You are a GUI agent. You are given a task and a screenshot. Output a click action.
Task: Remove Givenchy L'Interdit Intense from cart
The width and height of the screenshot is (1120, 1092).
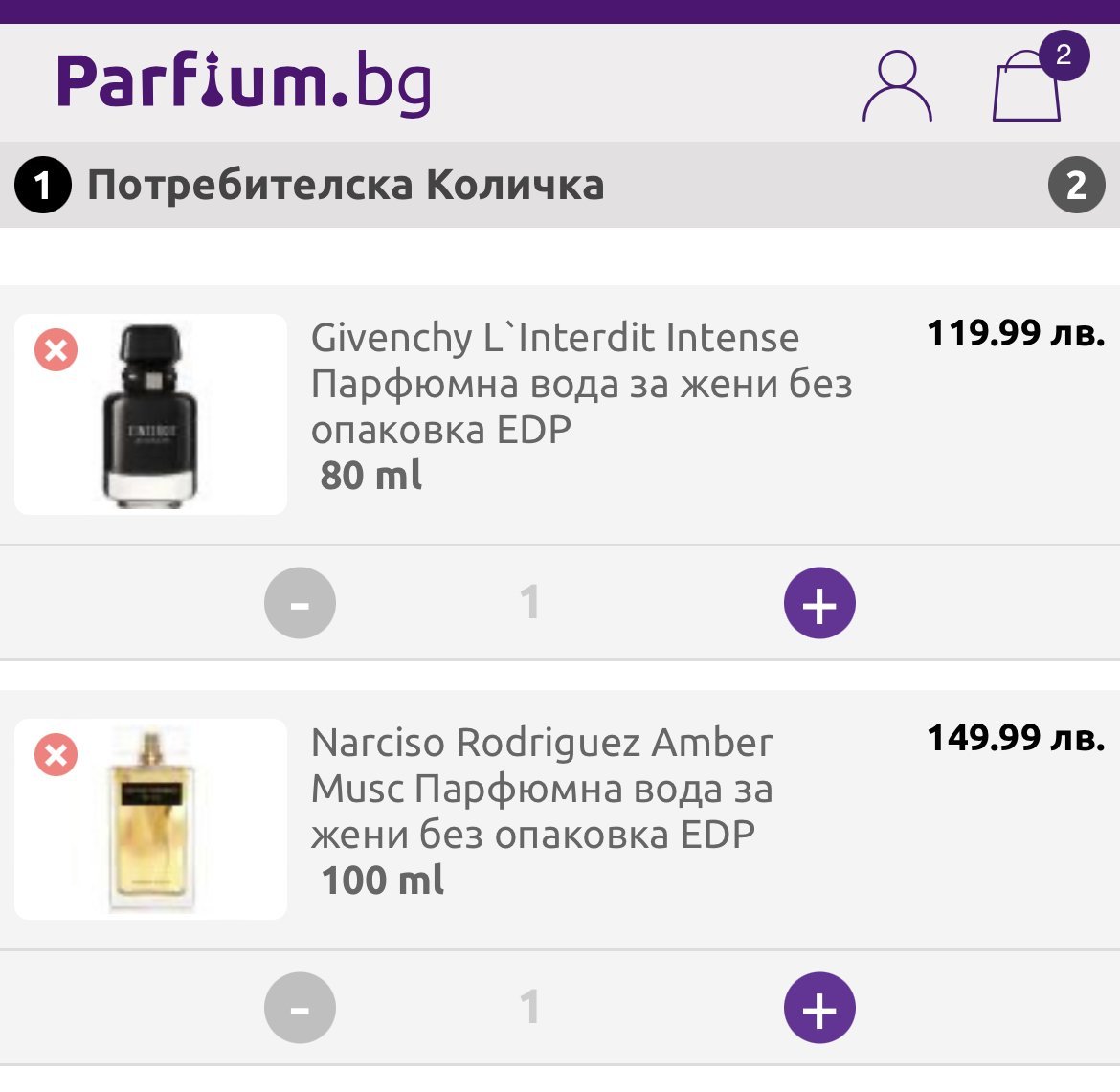point(56,350)
